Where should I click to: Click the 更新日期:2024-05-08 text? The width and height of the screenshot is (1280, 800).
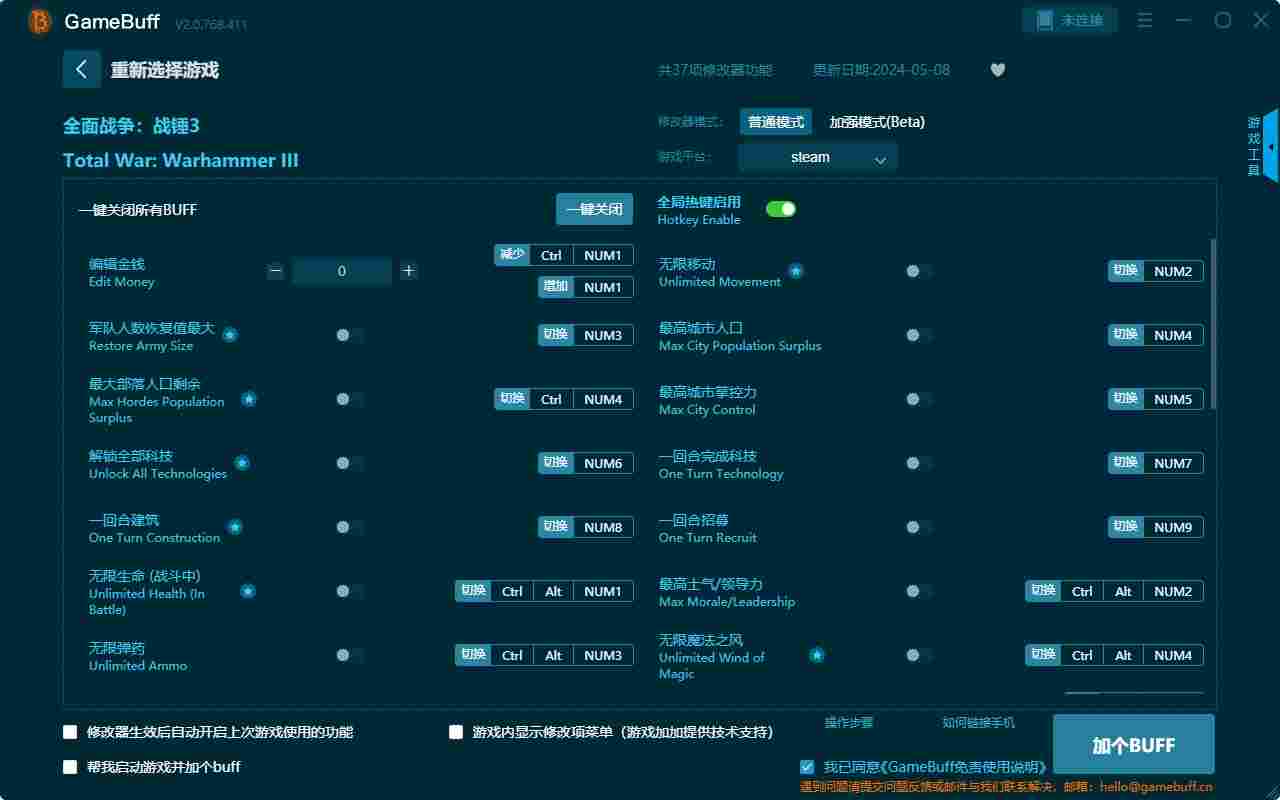pyautogui.click(x=881, y=70)
